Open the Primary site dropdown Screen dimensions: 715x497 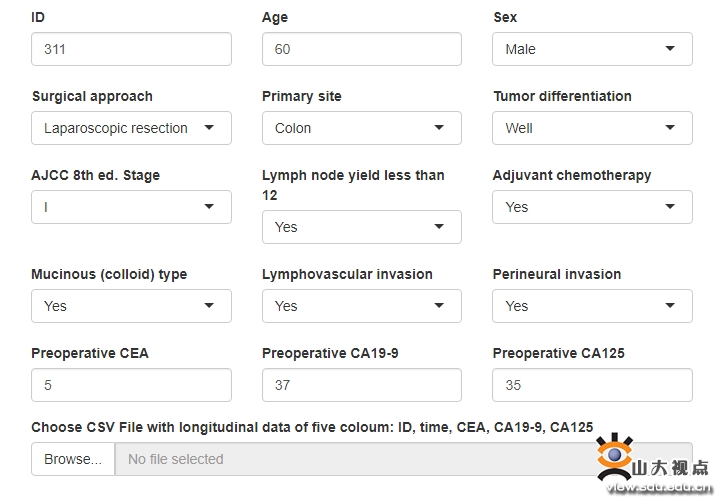point(361,128)
